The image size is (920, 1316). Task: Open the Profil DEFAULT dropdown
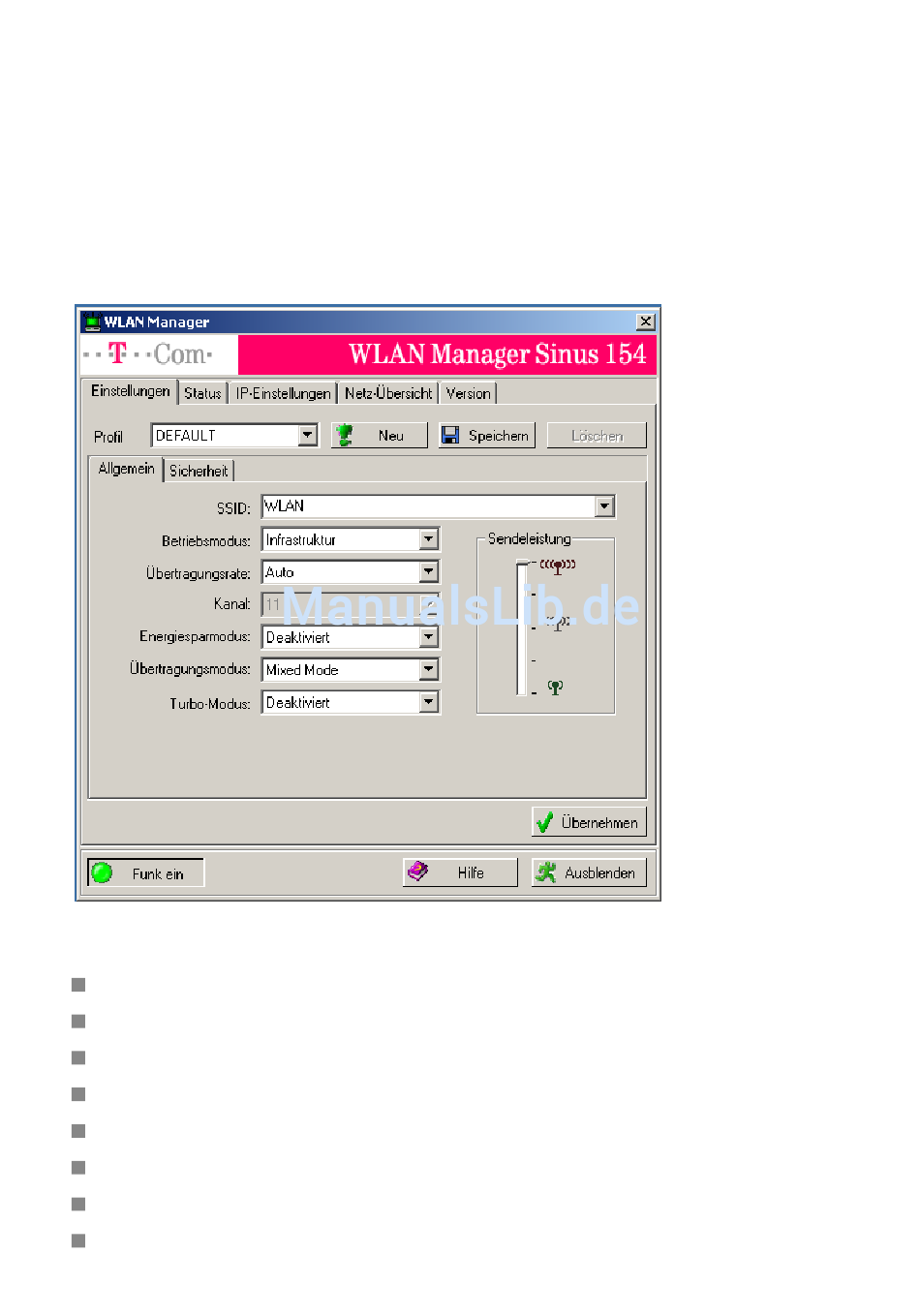(x=308, y=435)
